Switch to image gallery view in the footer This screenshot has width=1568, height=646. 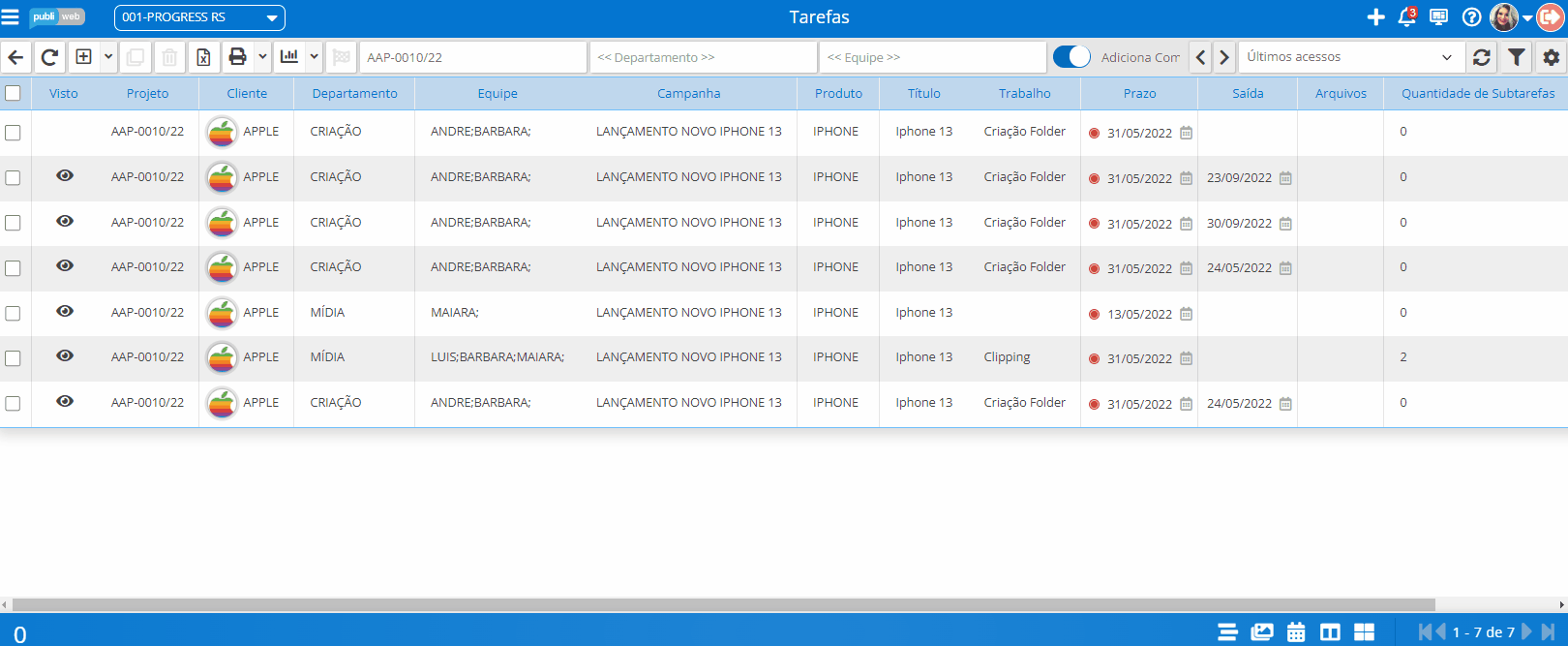pyautogui.click(x=1262, y=632)
